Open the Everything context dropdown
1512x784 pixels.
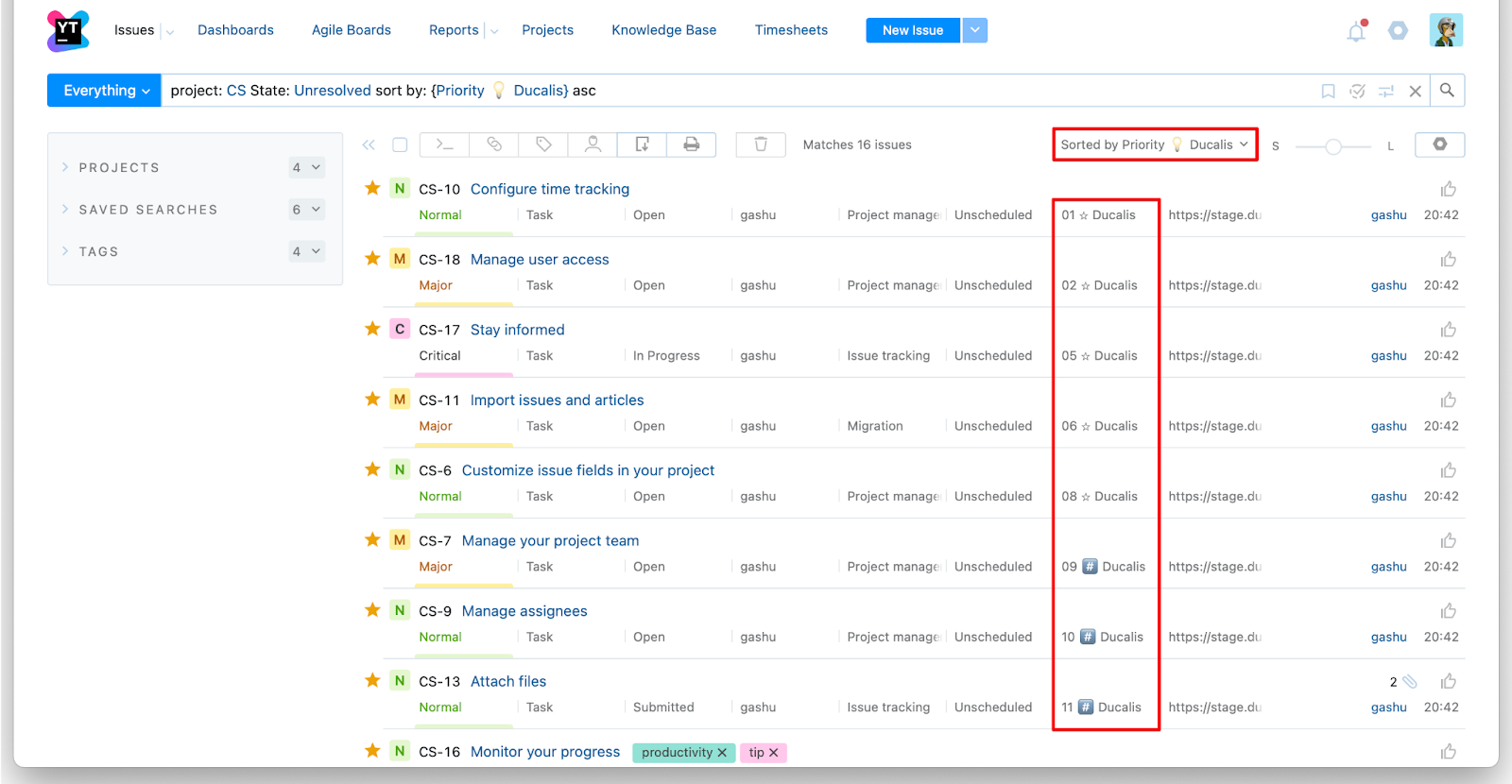click(x=105, y=91)
